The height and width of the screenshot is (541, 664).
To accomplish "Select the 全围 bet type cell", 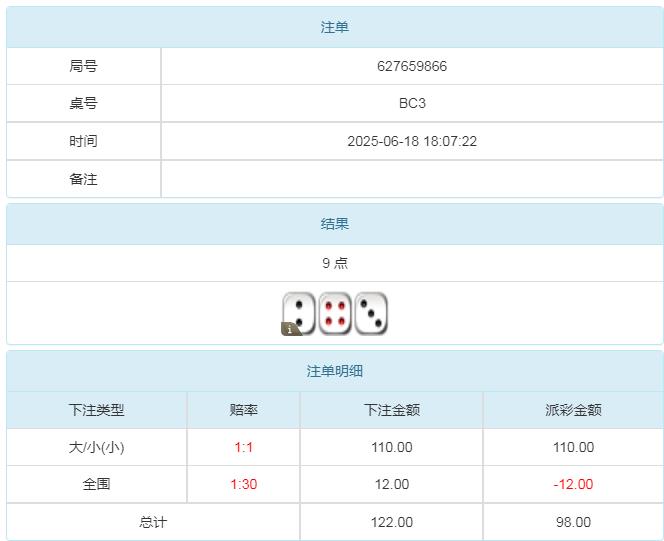I will (x=97, y=484).
